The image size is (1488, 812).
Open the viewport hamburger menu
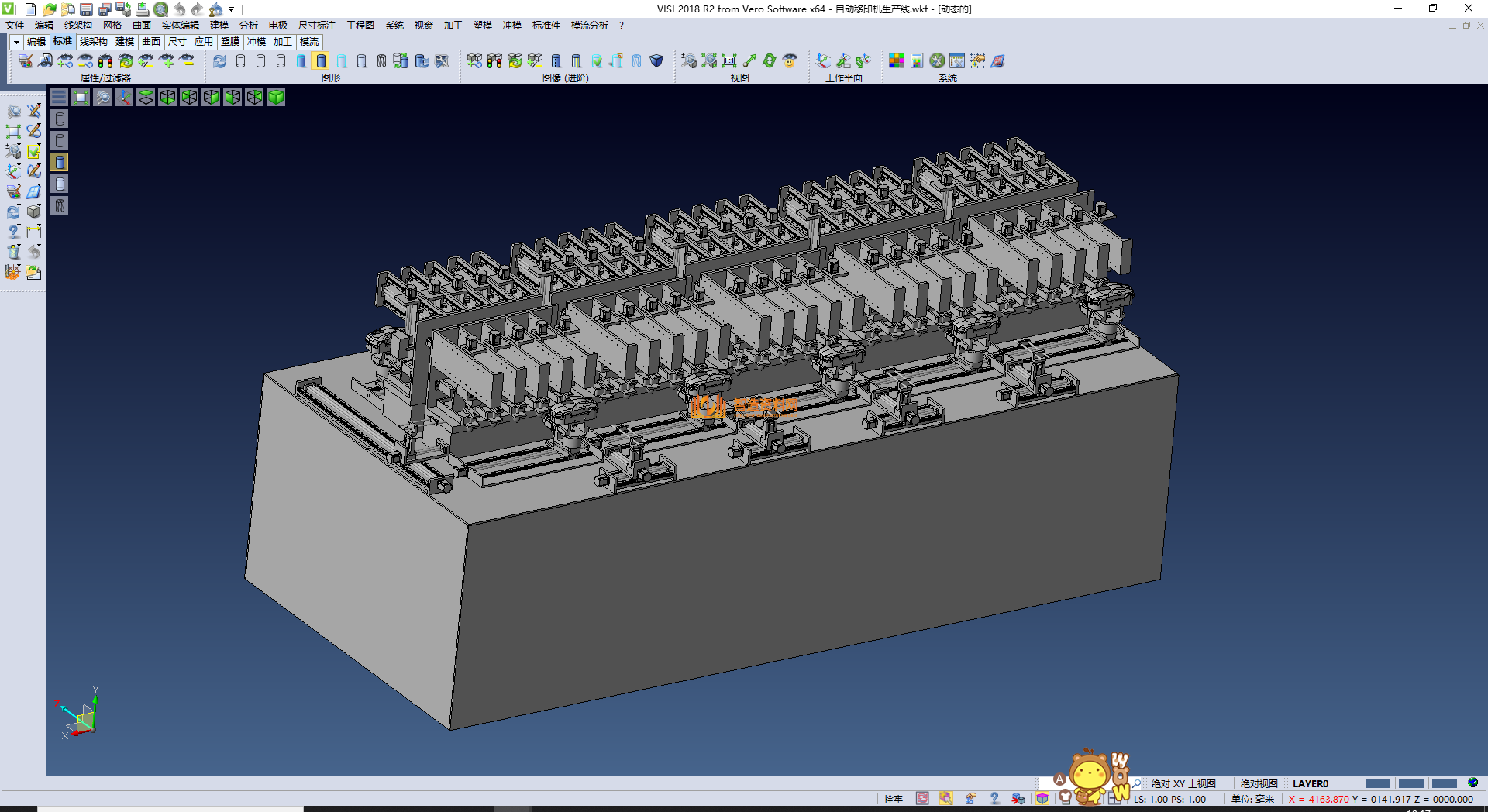pyautogui.click(x=59, y=97)
